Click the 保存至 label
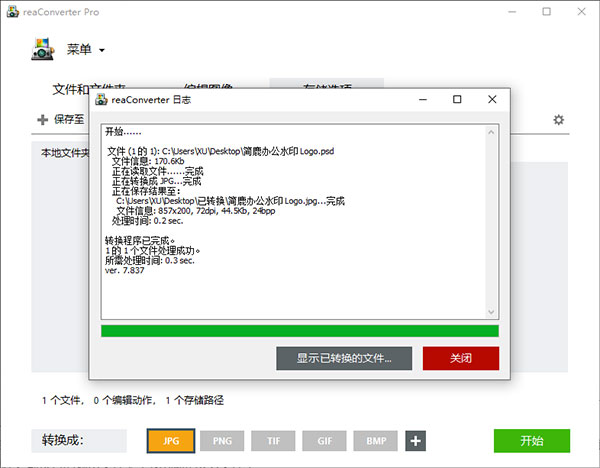 click(x=69, y=119)
